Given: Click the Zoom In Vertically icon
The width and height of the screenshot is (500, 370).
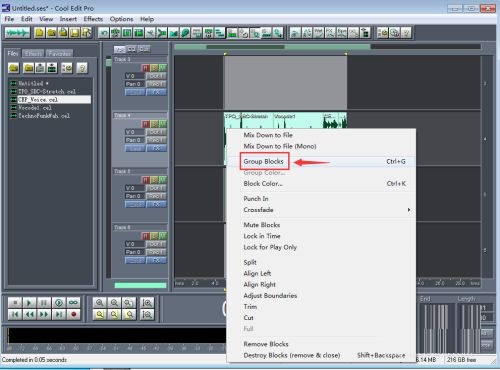Looking at the screenshot, I should coord(147,303).
